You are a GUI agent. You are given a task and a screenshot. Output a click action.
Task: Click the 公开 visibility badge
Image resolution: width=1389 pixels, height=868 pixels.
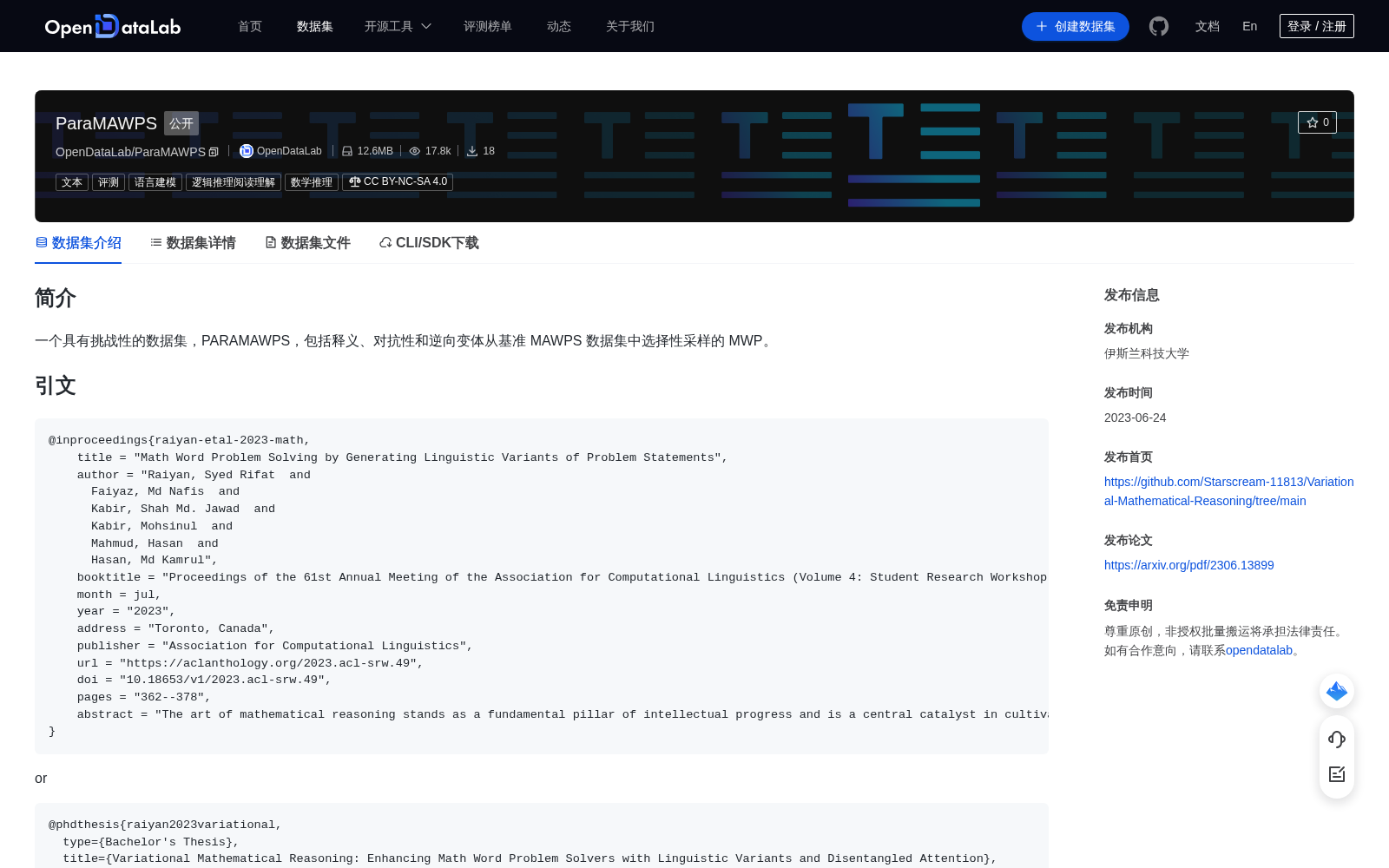pos(181,123)
